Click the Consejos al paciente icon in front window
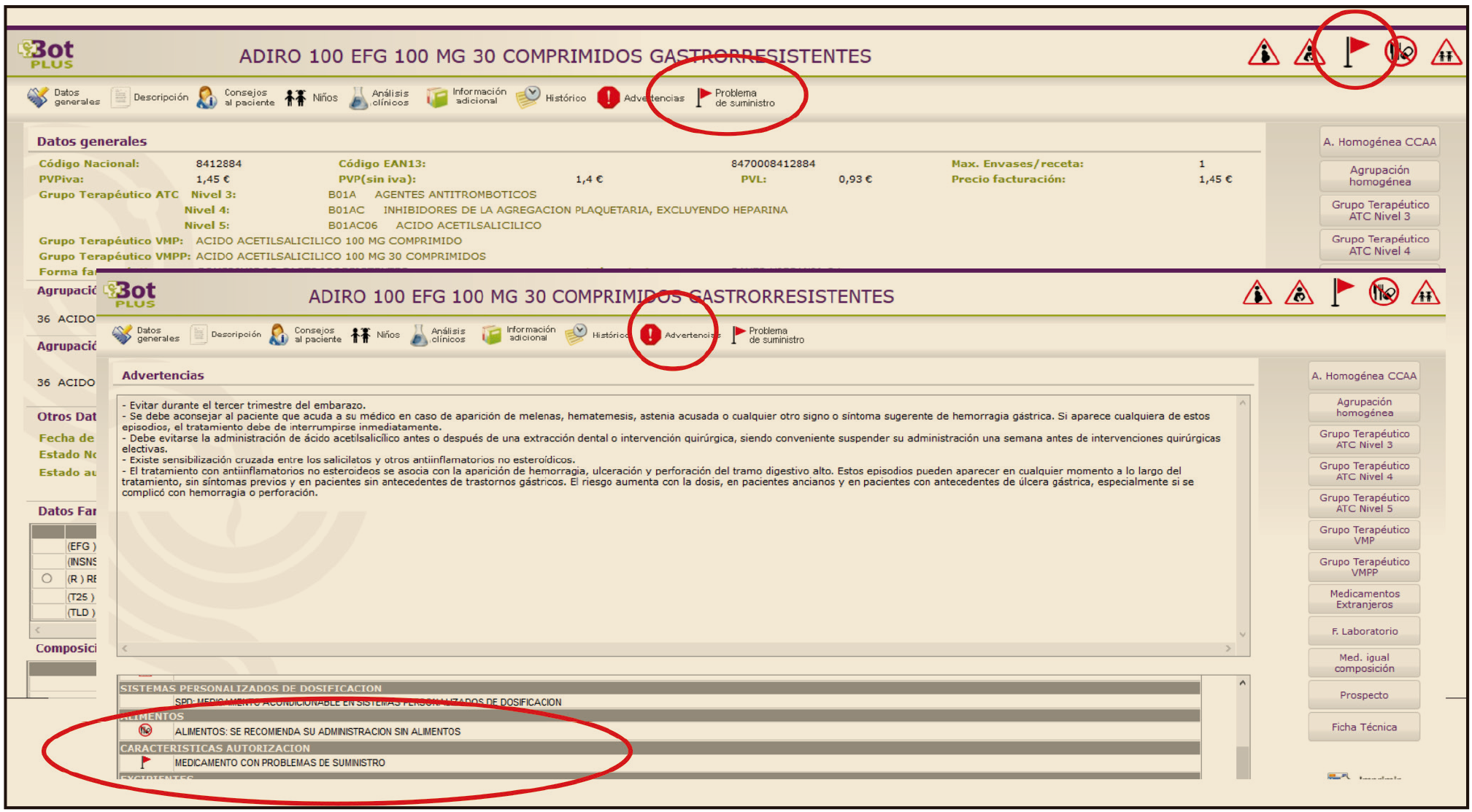The width and height of the screenshot is (1472, 812). (279, 335)
